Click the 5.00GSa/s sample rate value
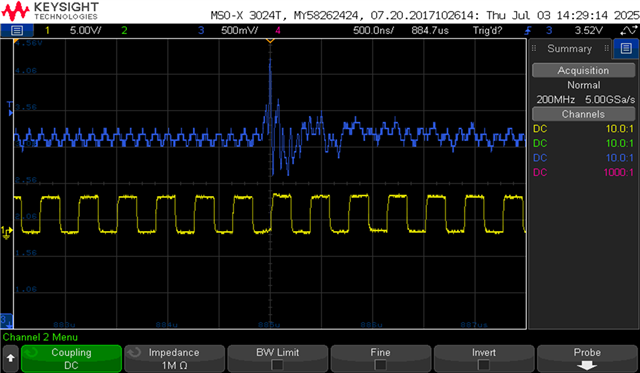 (x=610, y=100)
